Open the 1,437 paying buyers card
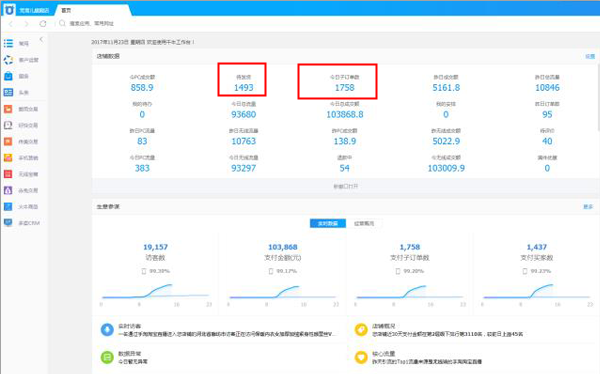Screen dimensions: 600x374 coord(536,274)
